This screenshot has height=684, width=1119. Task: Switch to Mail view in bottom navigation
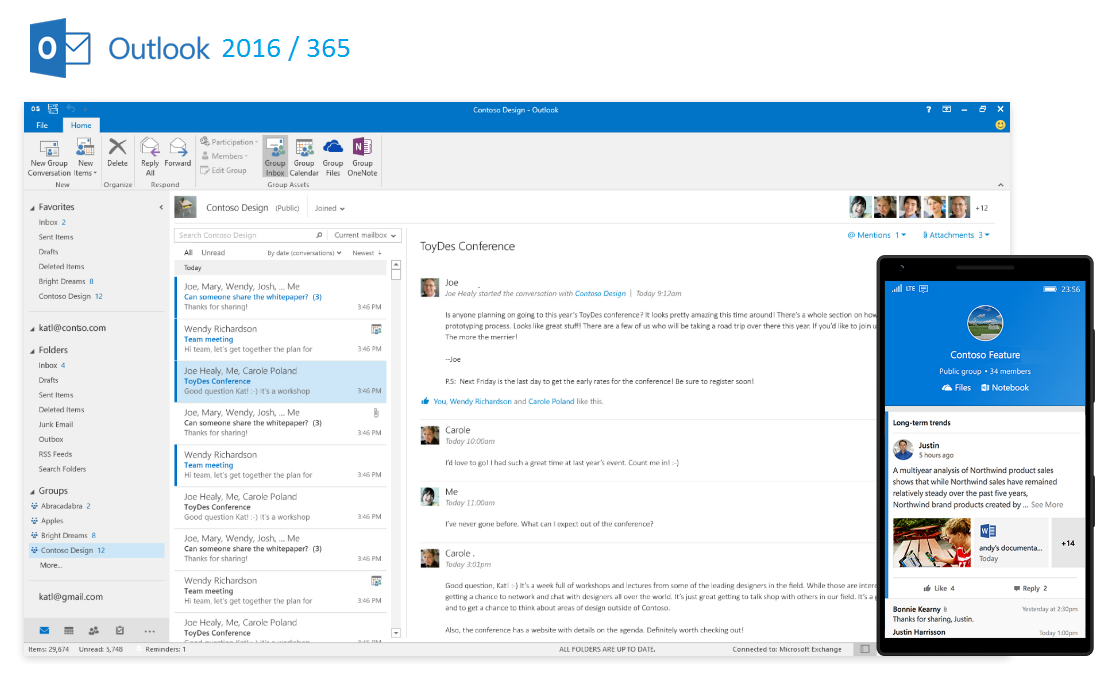coord(44,630)
